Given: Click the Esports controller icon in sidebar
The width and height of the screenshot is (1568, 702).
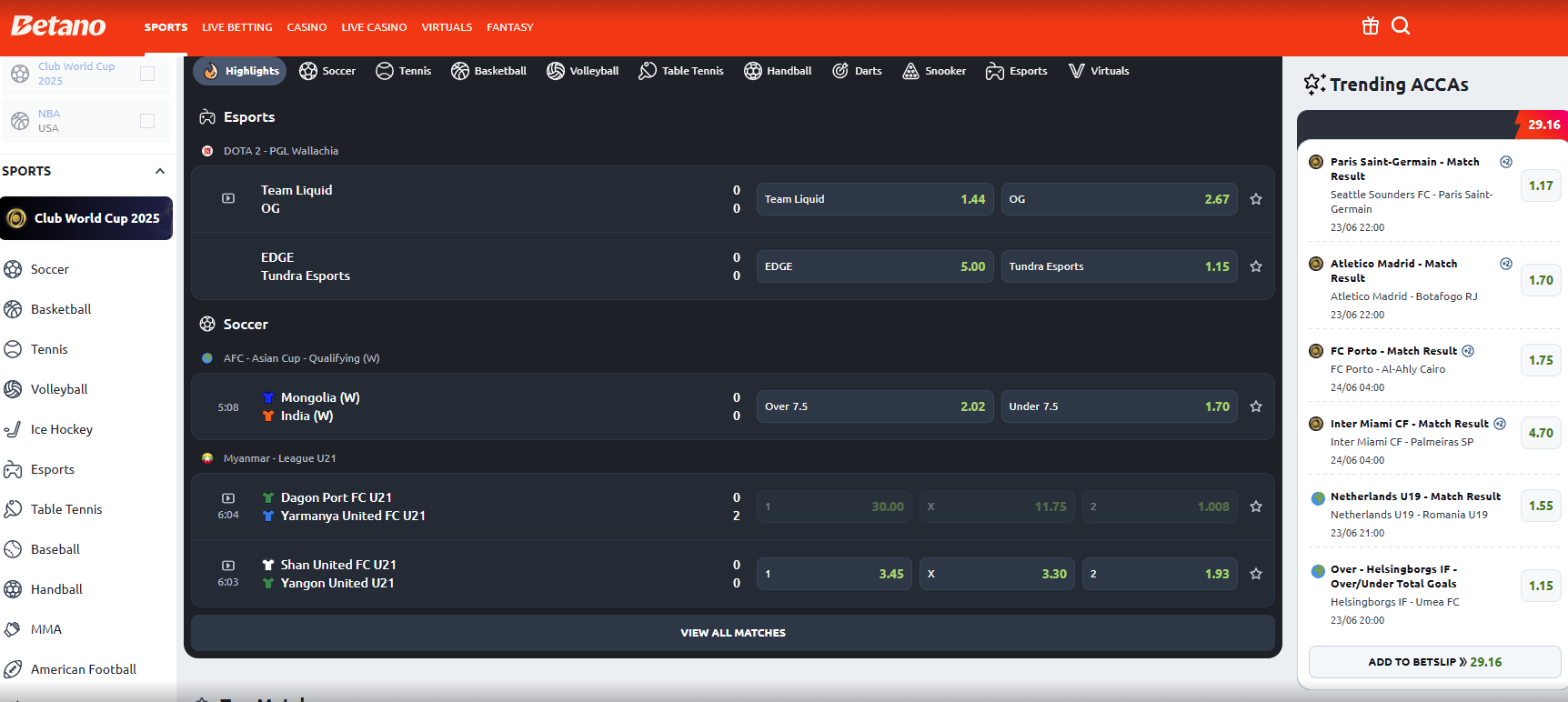Looking at the screenshot, I should pos(13,469).
